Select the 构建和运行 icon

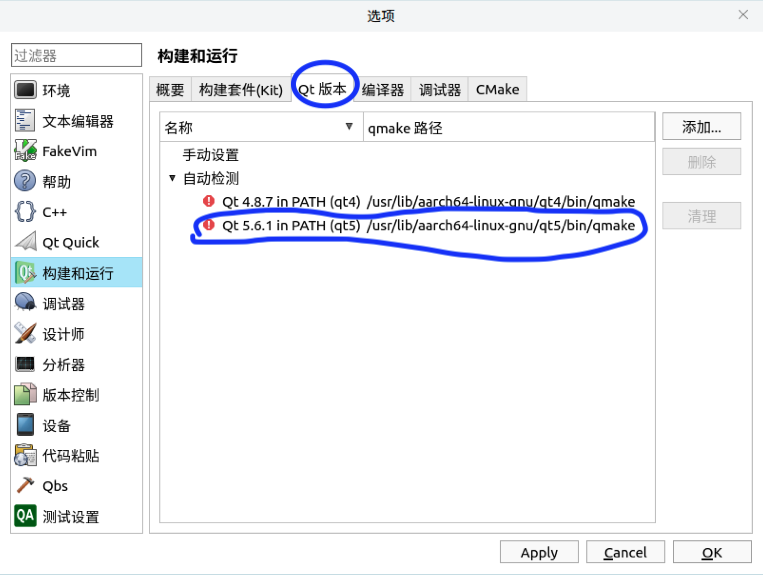[x=25, y=272]
